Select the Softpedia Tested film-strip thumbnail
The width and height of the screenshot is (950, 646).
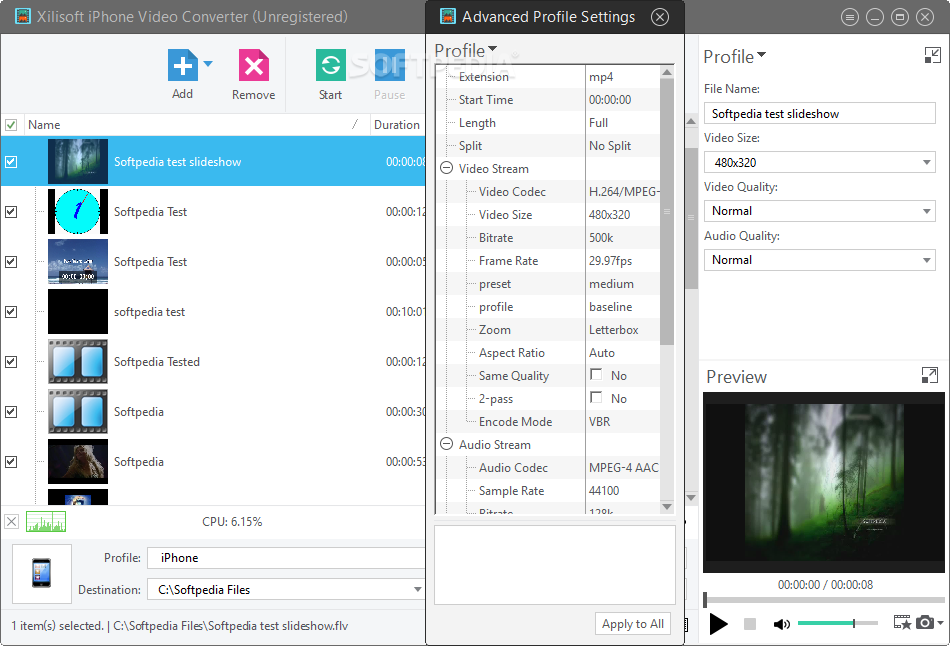click(x=78, y=362)
